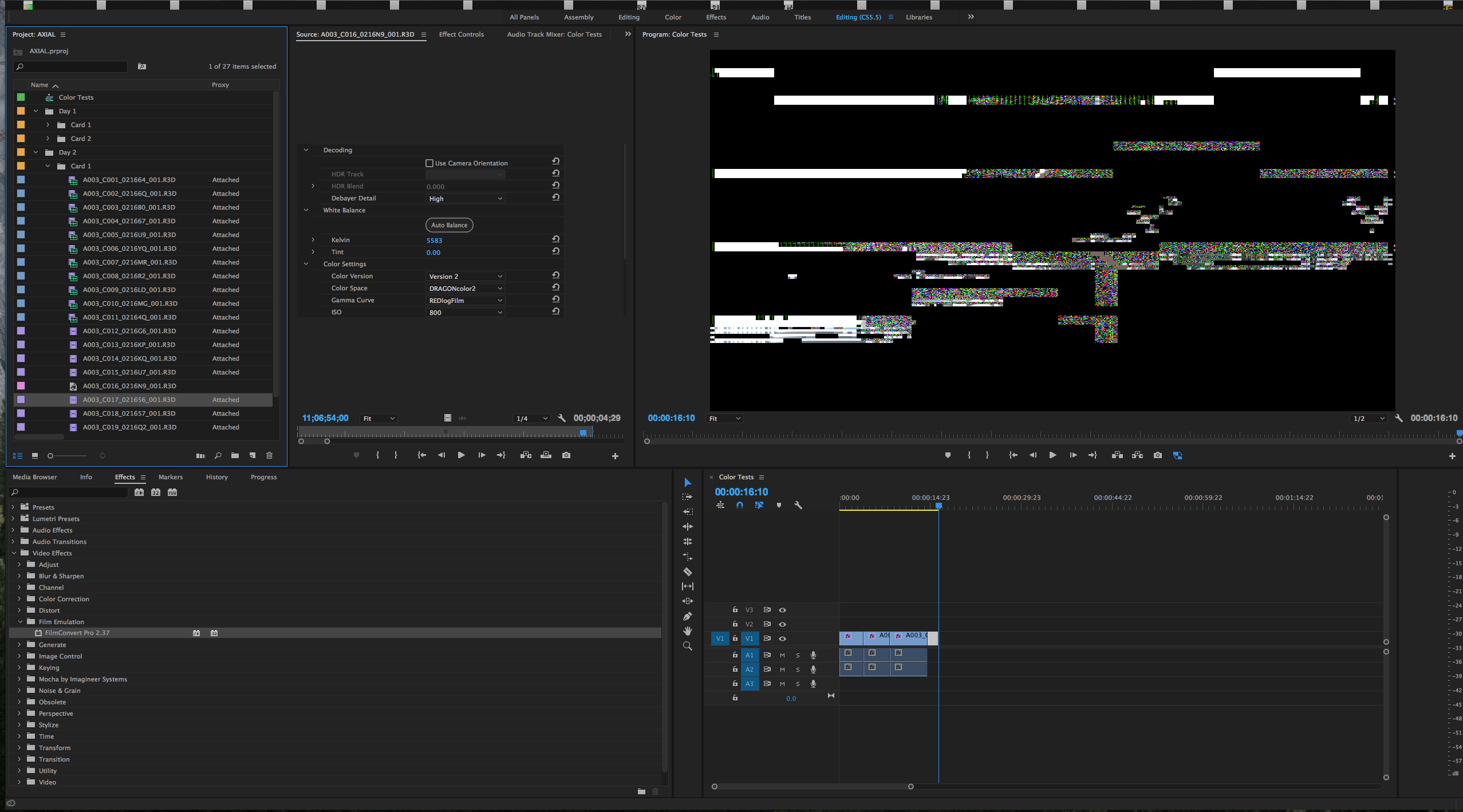The width and height of the screenshot is (1463, 812).
Task: Open the Editing workspace tab
Action: (626, 17)
